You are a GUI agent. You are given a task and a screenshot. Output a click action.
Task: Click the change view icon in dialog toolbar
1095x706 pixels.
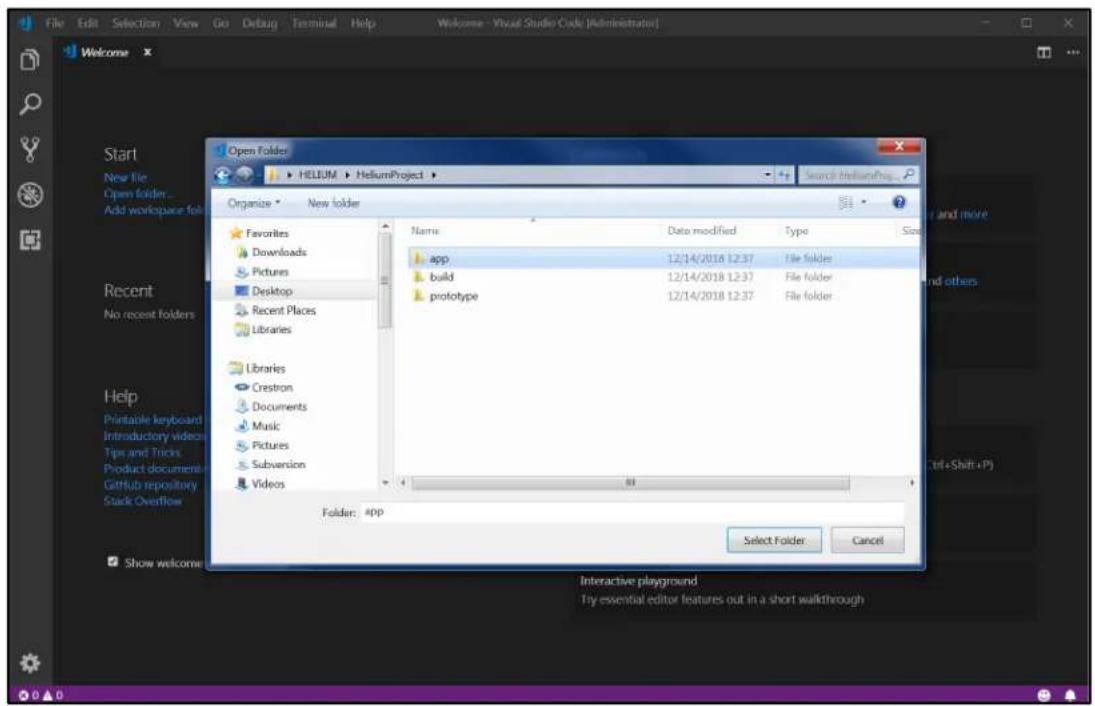coord(846,203)
